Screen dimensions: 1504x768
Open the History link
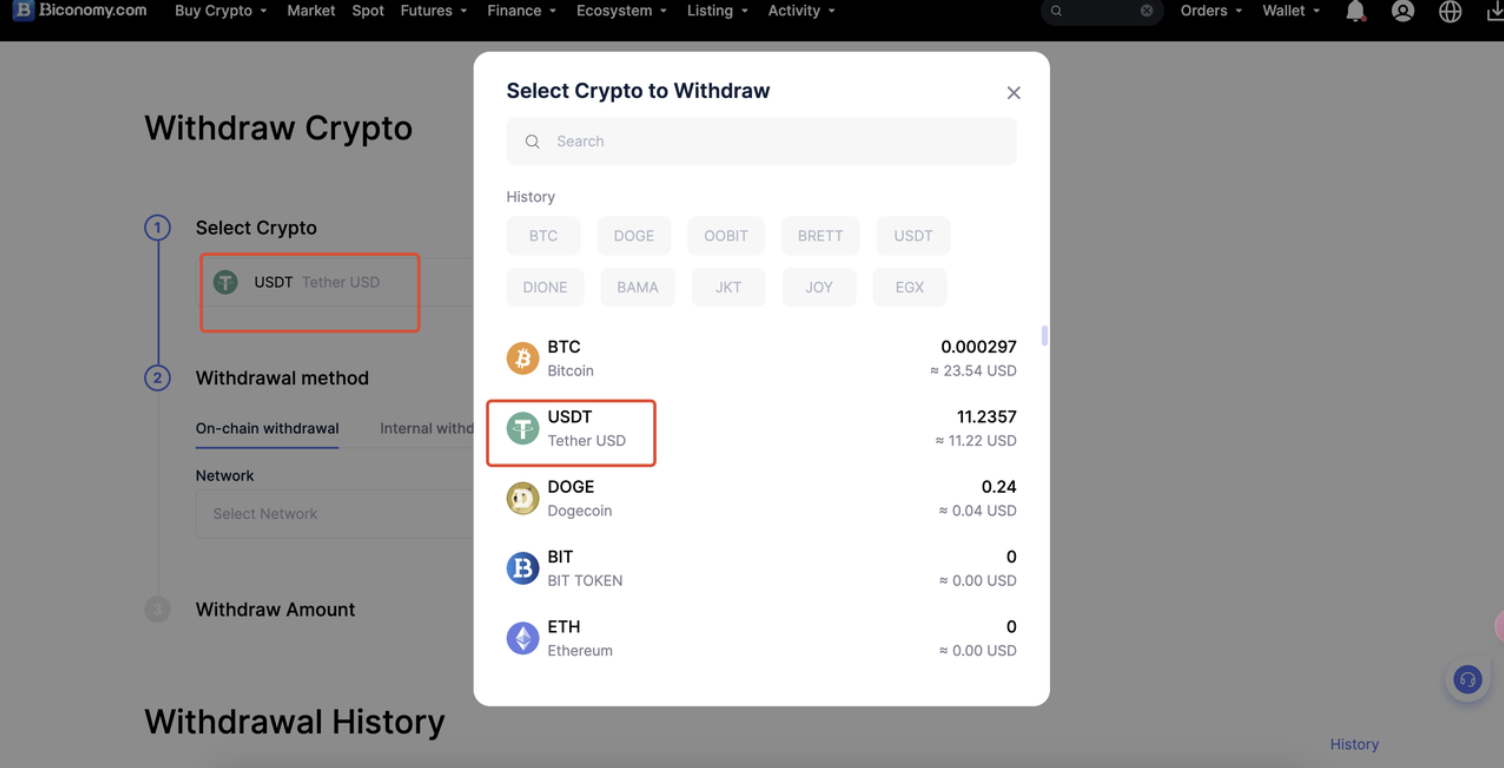tap(1354, 744)
